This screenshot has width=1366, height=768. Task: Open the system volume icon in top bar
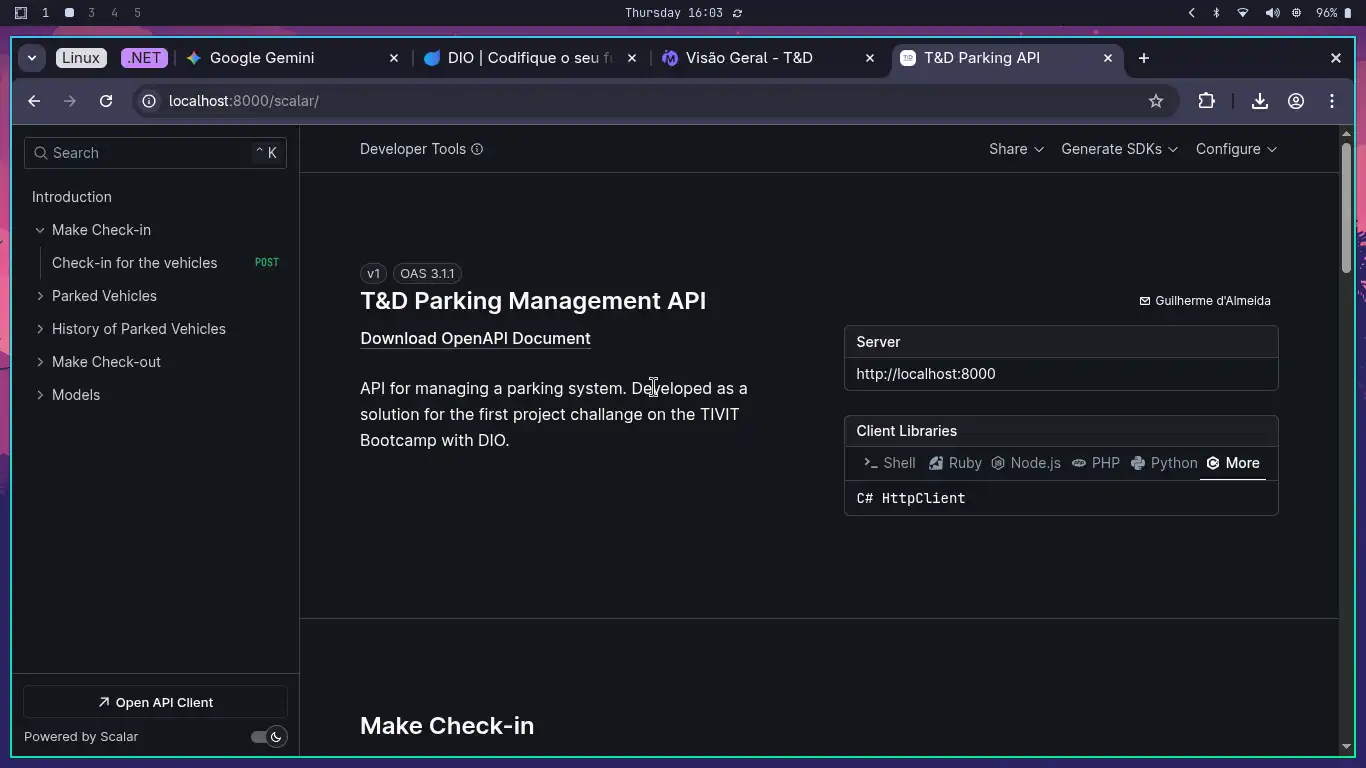(1271, 13)
